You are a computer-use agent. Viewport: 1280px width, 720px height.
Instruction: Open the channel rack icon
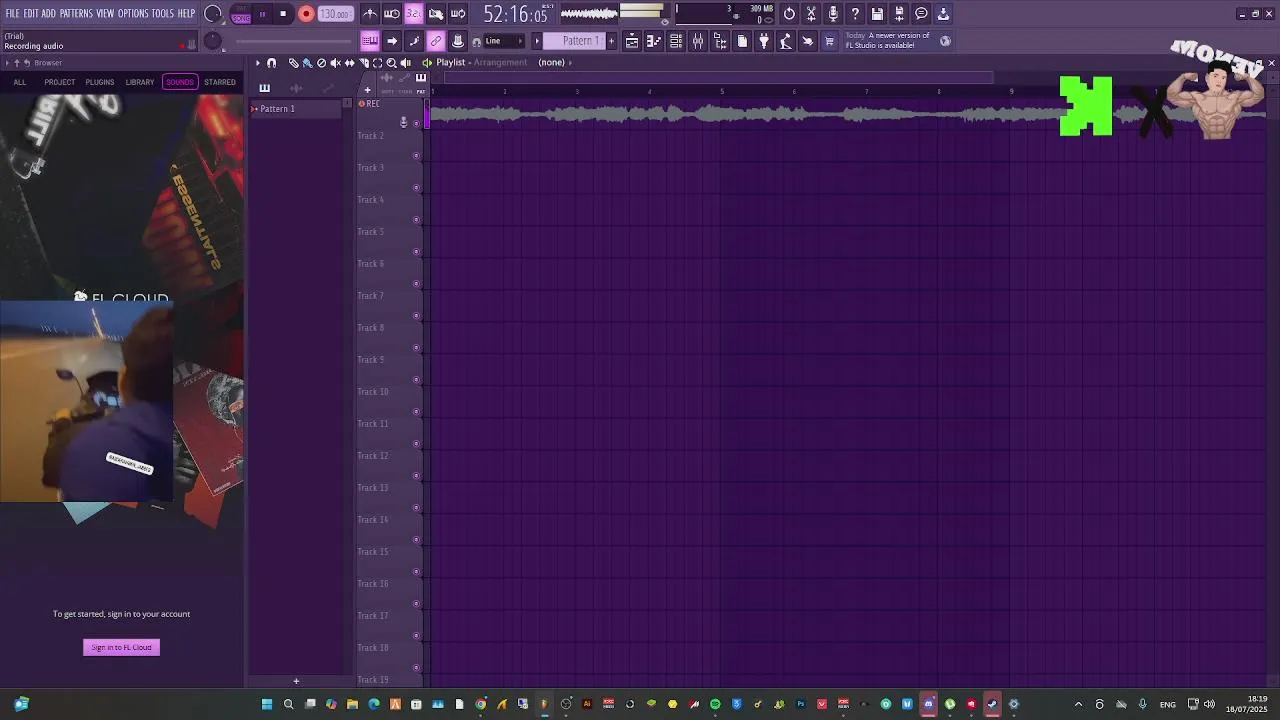676,41
